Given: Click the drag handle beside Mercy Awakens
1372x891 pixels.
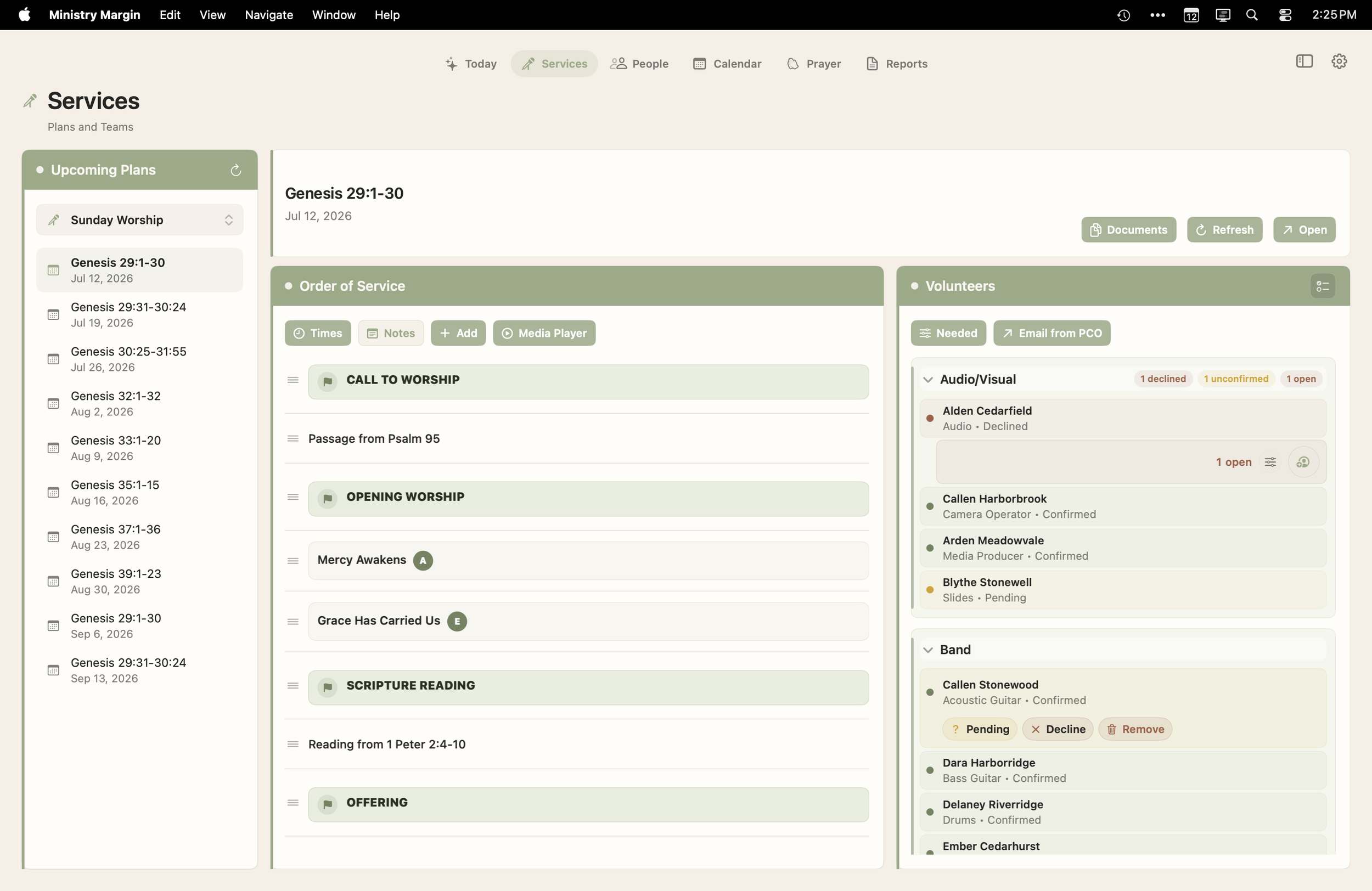Looking at the screenshot, I should click(293, 561).
